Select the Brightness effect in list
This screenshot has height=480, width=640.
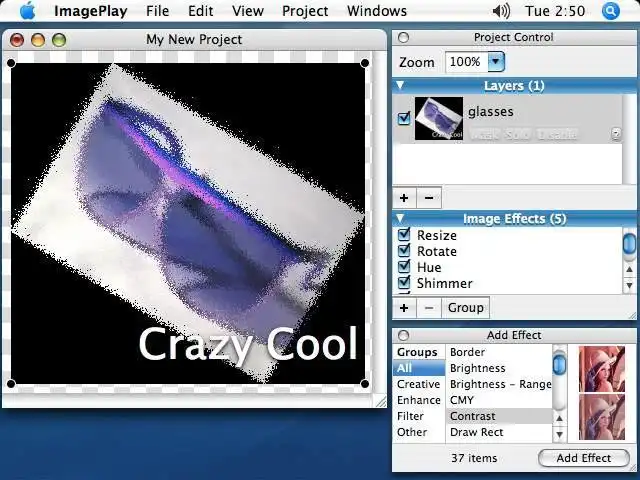(x=499, y=368)
